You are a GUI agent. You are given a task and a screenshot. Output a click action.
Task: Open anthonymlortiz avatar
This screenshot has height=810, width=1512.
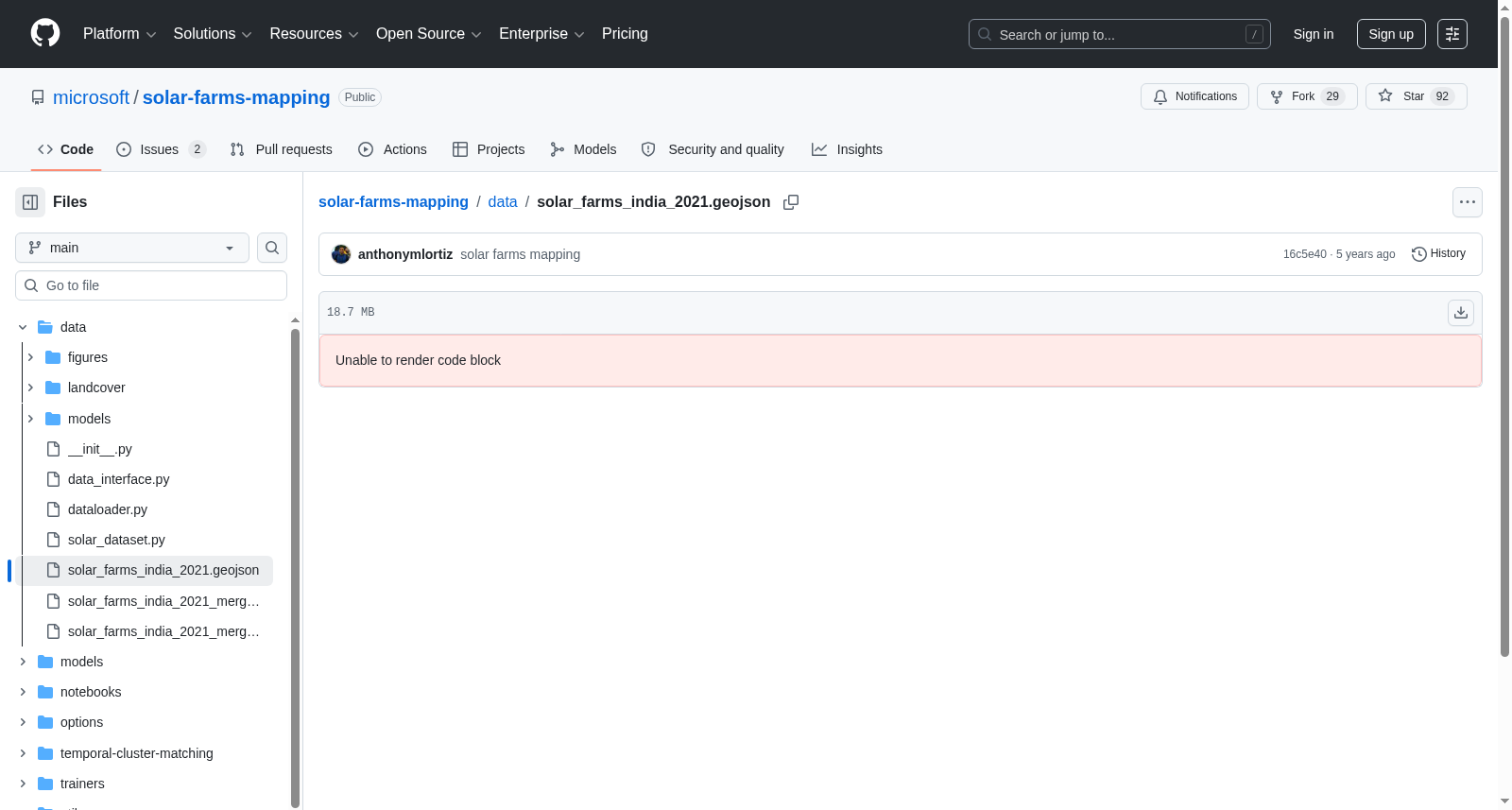[341, 254]
